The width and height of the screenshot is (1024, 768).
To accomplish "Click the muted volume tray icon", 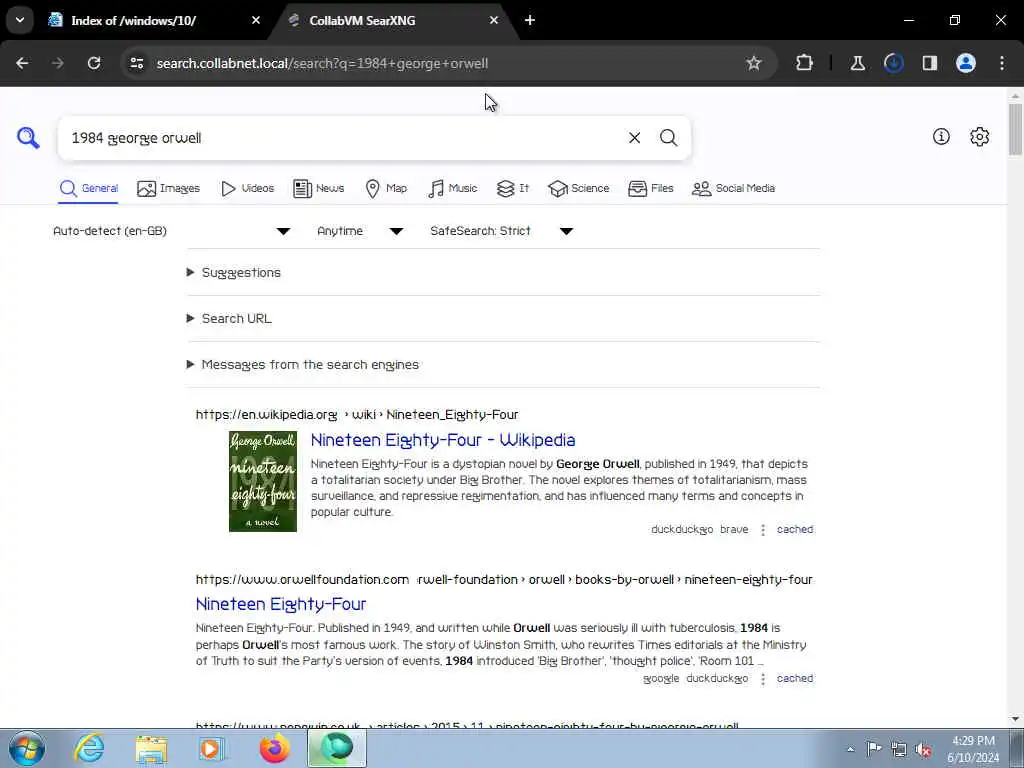I will (923, 750).
